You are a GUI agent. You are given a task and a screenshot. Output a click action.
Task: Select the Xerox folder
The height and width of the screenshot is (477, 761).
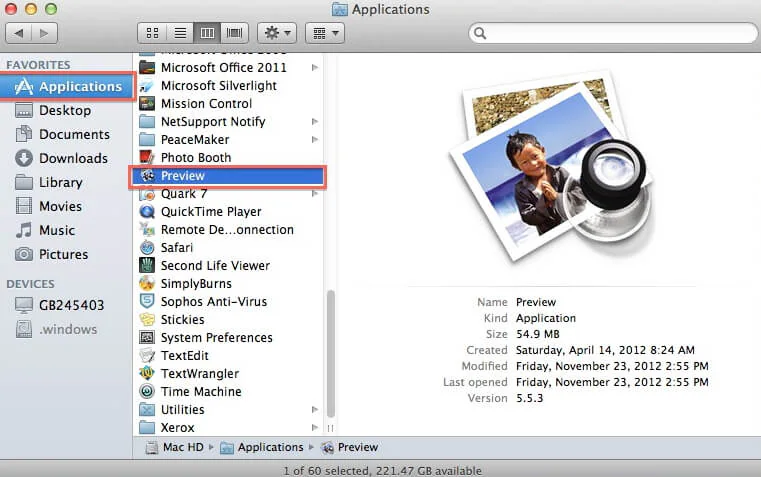click(228, 428)
